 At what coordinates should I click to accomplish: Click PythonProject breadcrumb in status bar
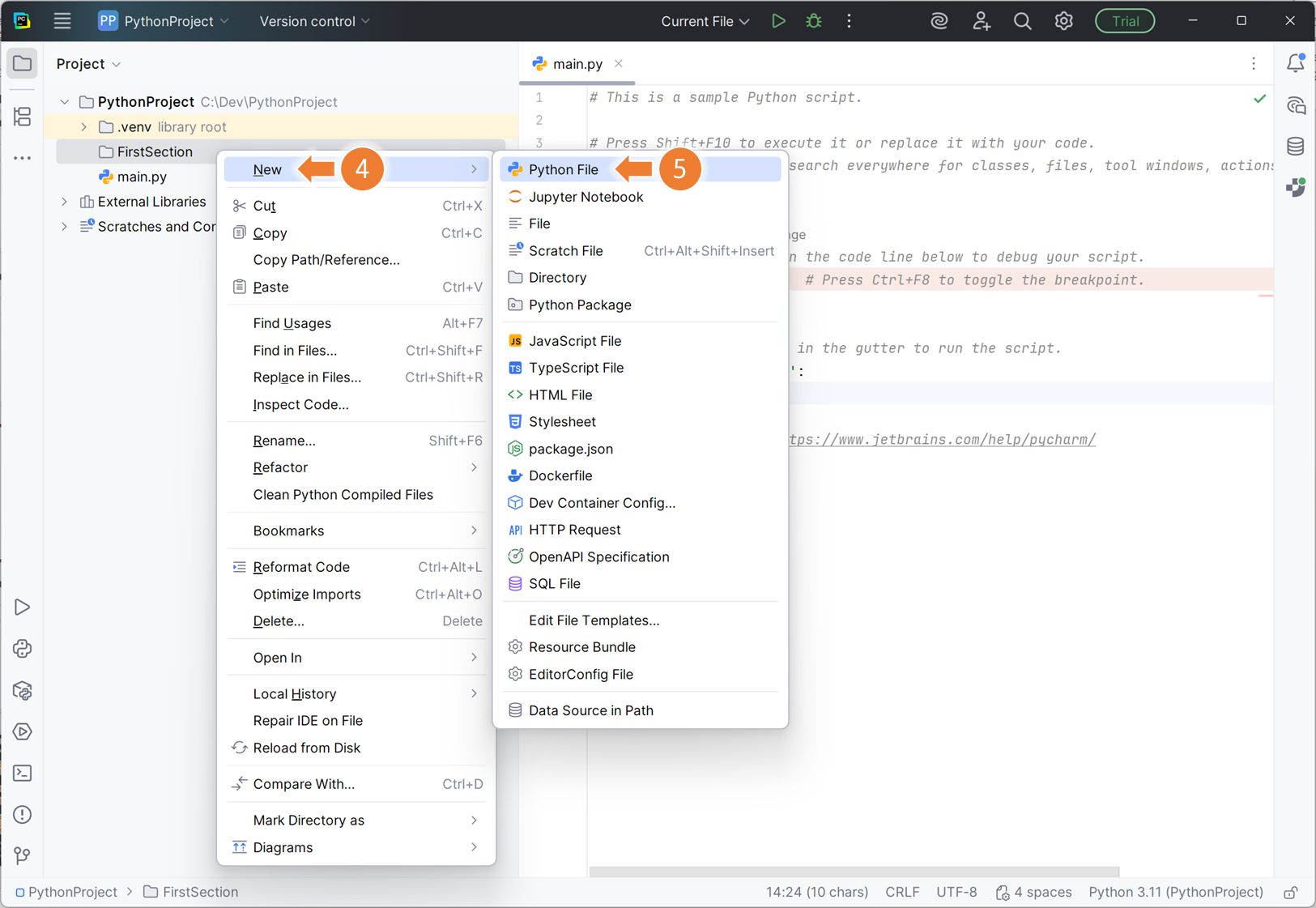click(x=67, y=892)
